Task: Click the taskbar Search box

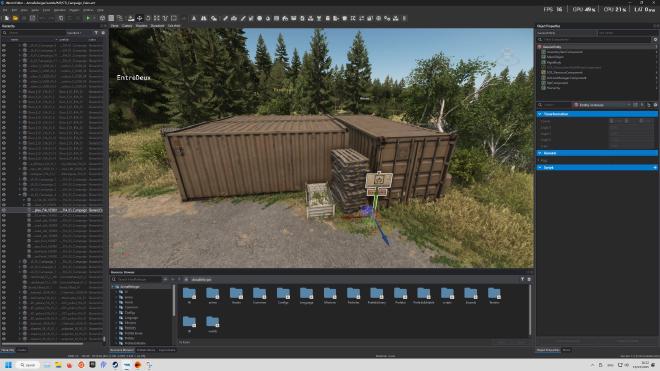Action: point(28,365)
